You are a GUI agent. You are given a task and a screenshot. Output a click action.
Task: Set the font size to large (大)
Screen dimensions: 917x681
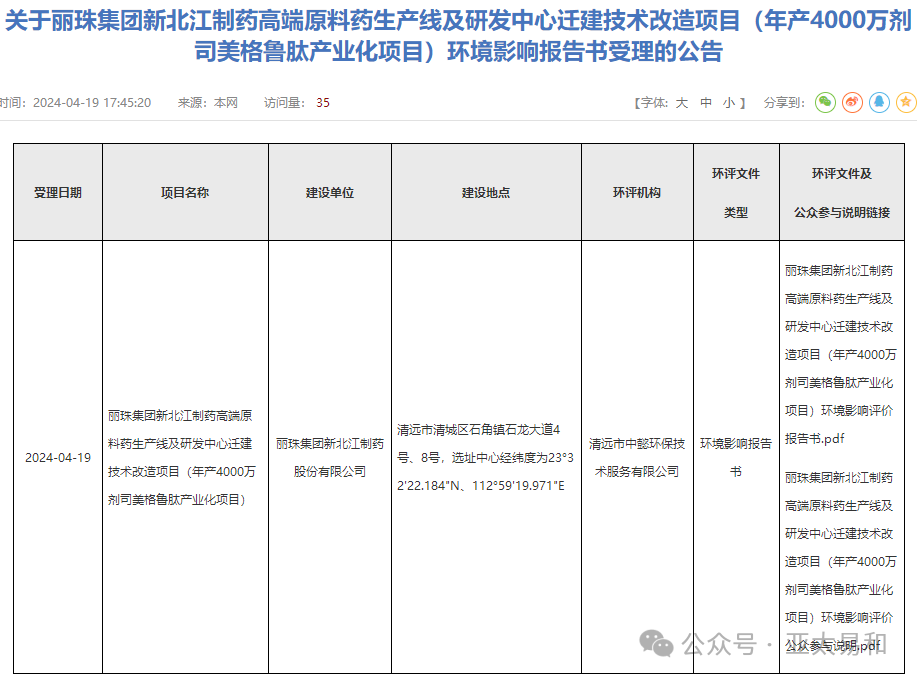point(681,103)
